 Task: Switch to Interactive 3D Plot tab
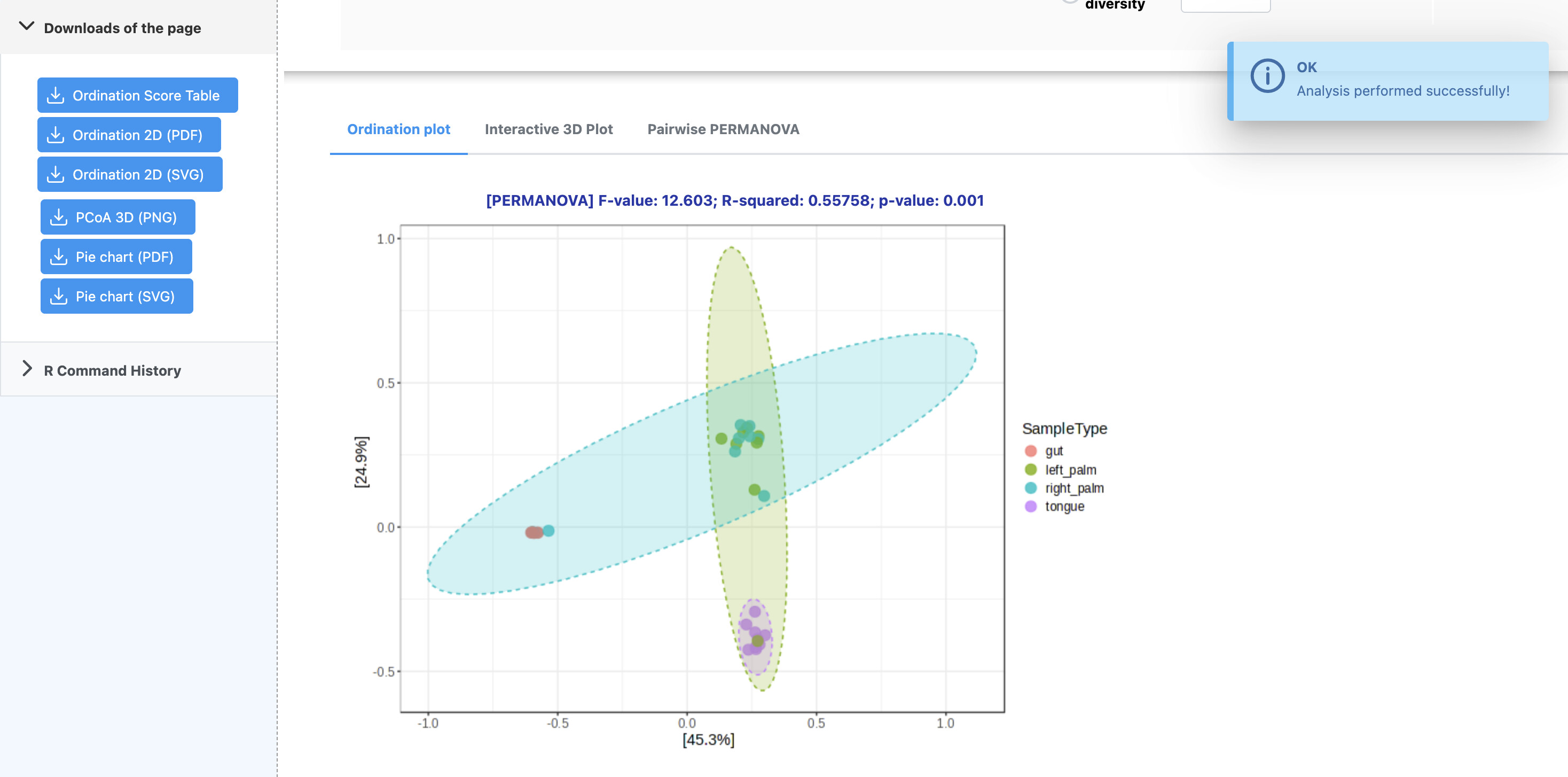coord(548,129)
